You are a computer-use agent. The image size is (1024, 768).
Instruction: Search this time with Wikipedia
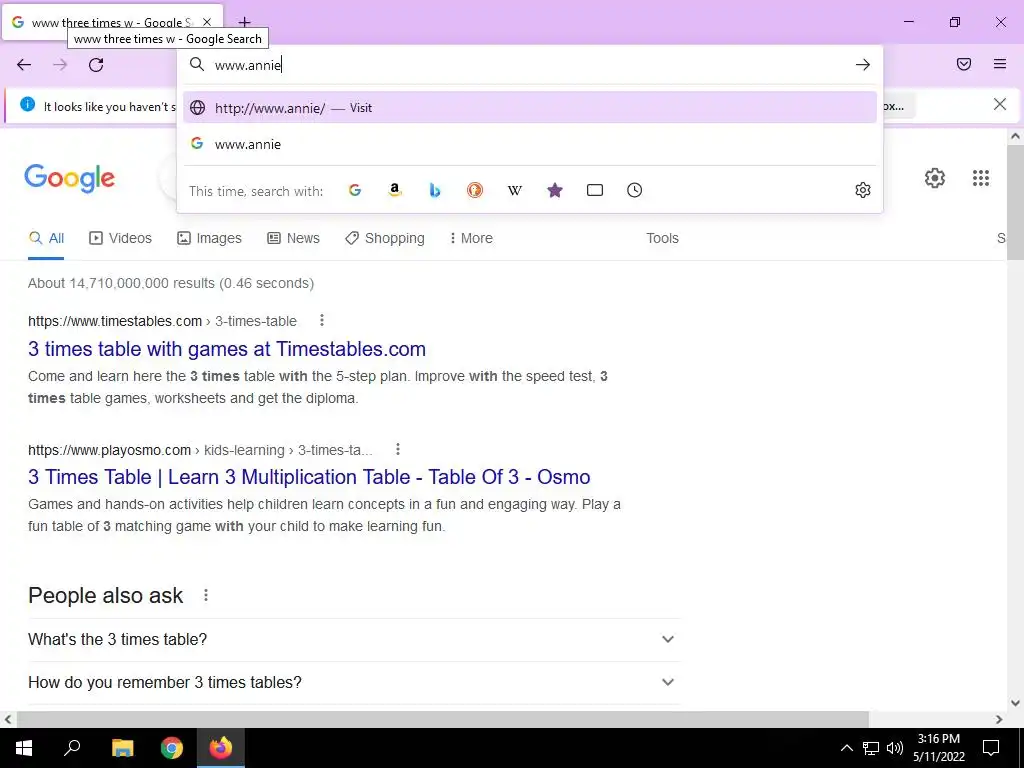tap(515, 190)
